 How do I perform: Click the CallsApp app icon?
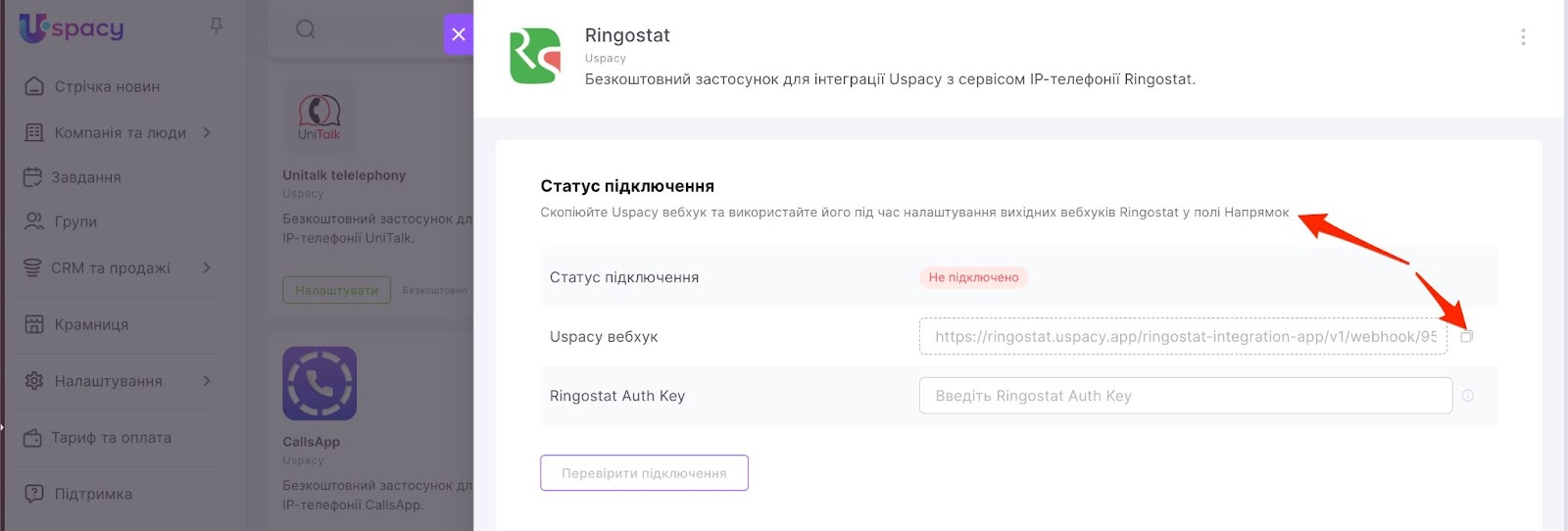tap(319, 383)
